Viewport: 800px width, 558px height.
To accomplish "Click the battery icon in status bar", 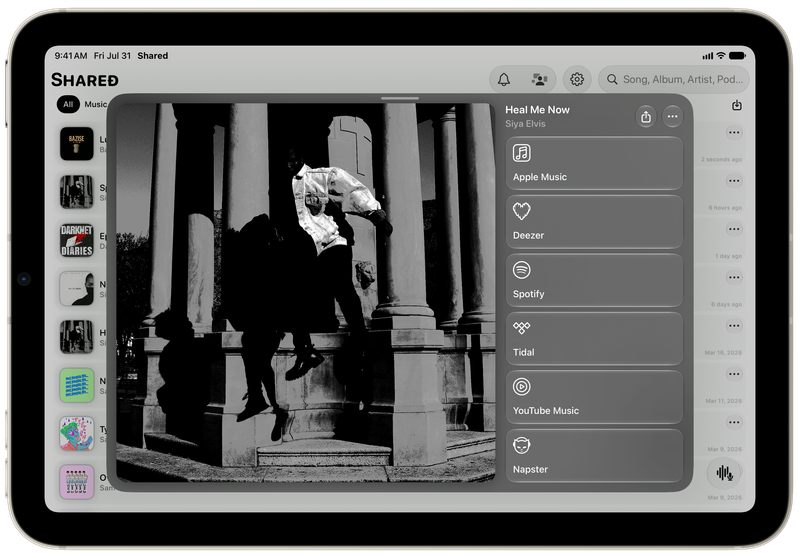I will pos(737,56).
